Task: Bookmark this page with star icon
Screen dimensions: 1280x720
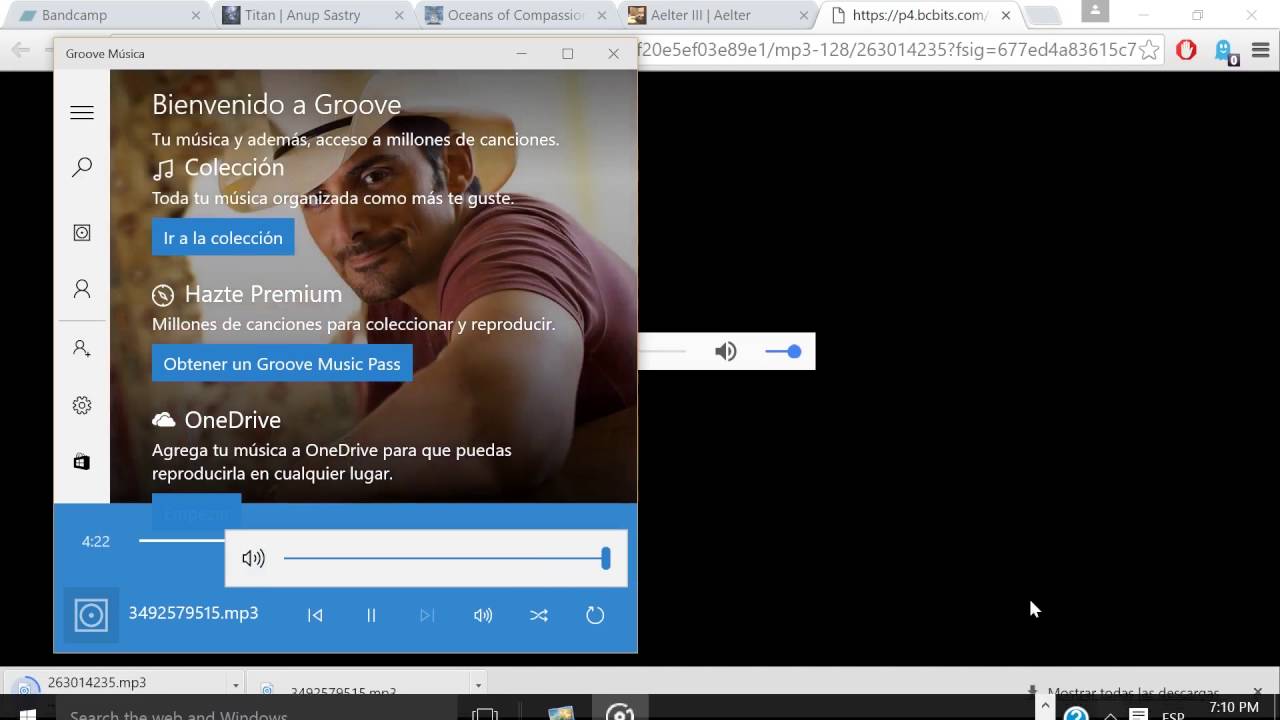Action: click(x=1149, y=50)
